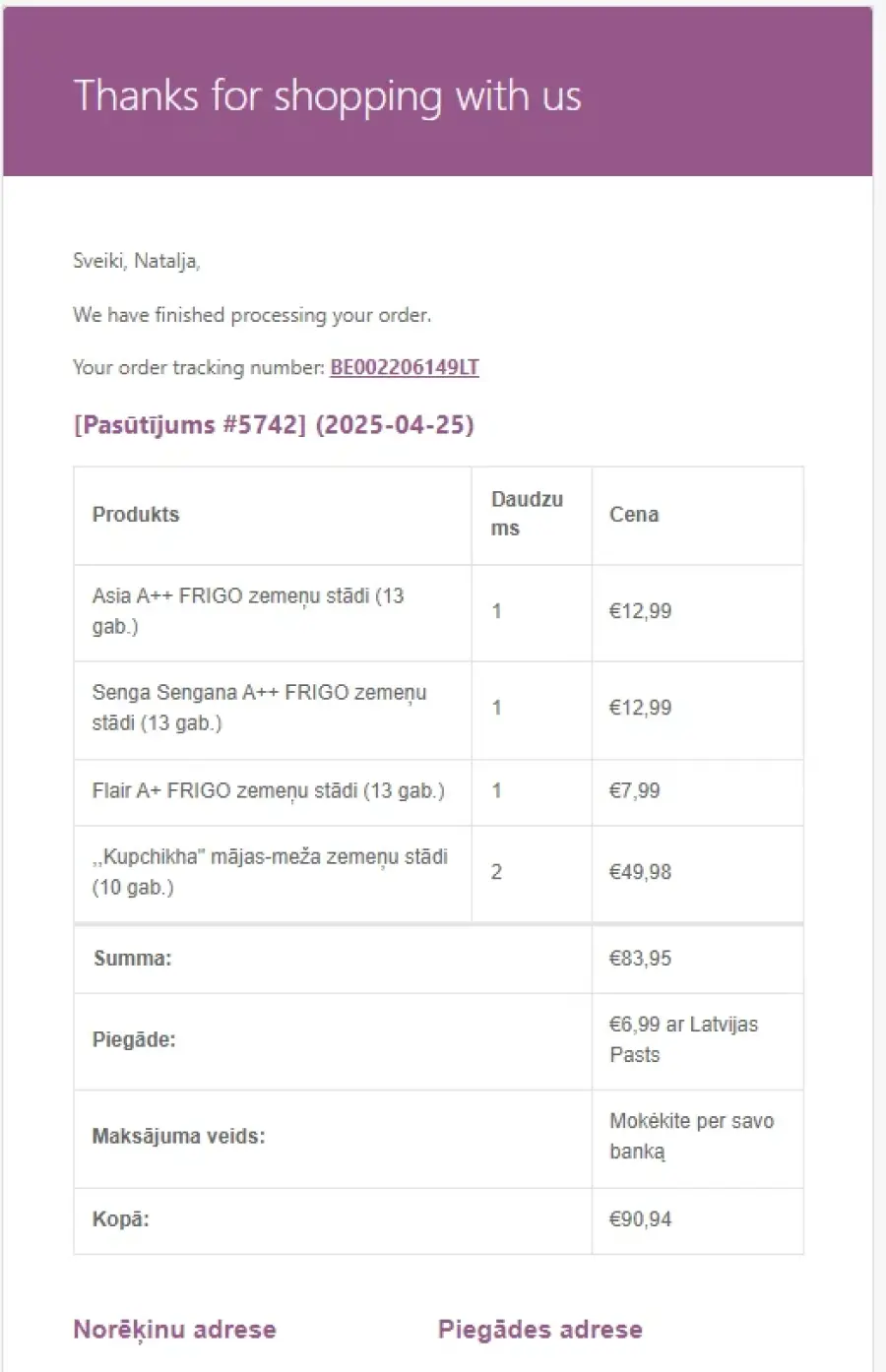Open order heading Pasūtījums #5742
Viewport: 886px width, 1372px height.
[274, 424]
